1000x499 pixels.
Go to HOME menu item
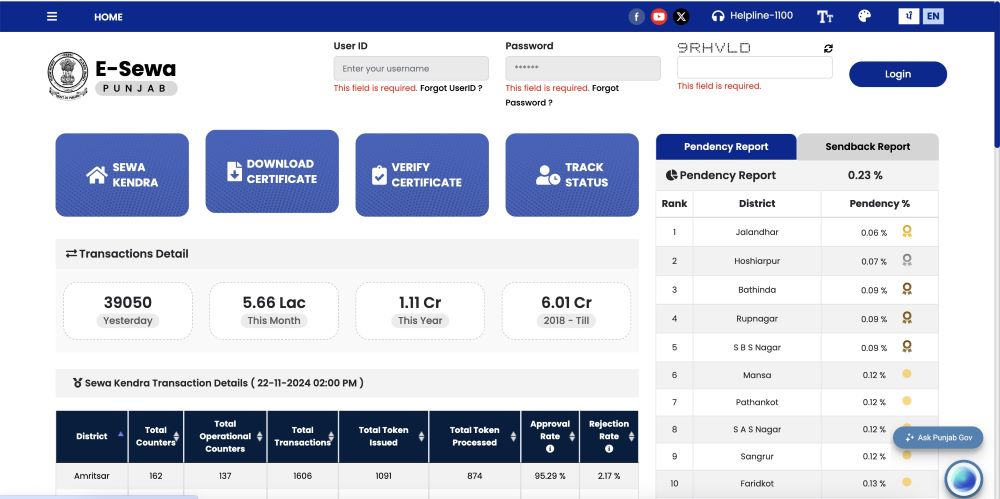click(108, 17)
